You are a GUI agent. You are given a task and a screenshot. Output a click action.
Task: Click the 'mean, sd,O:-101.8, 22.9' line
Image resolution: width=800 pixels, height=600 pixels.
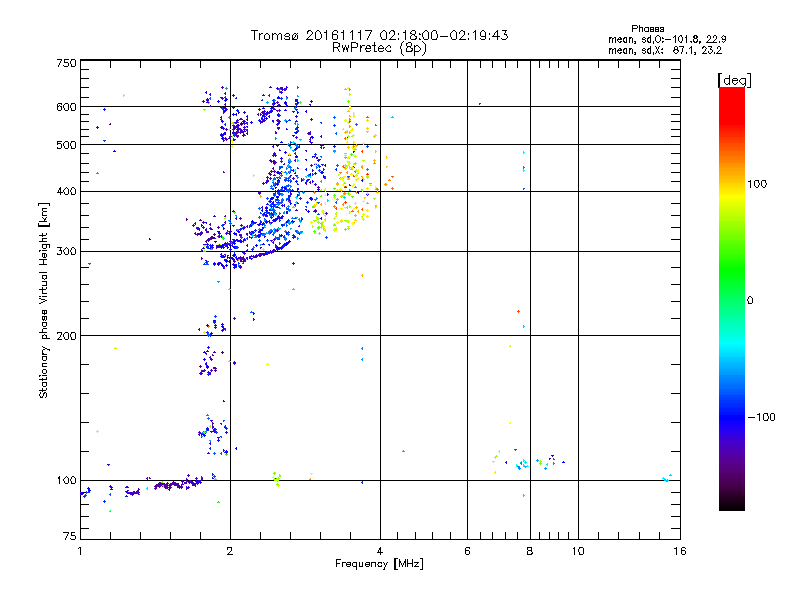point(667,39)
